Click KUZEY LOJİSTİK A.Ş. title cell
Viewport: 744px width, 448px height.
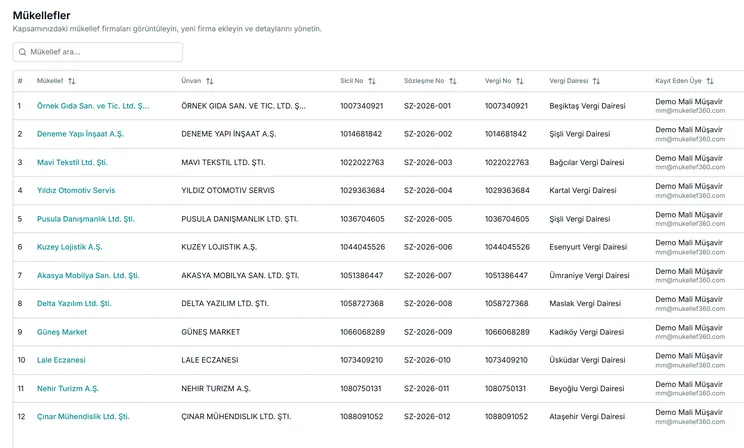[x=219, y=247]
